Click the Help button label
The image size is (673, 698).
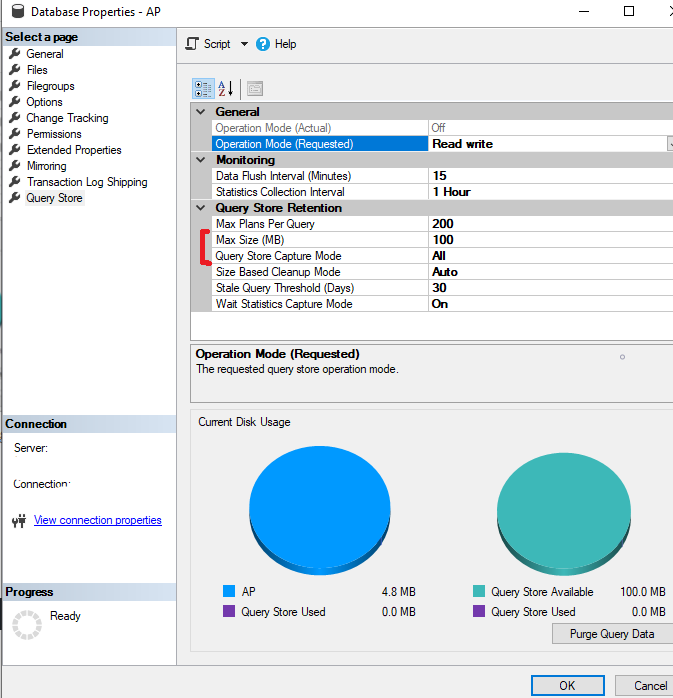tap(285, 44)
